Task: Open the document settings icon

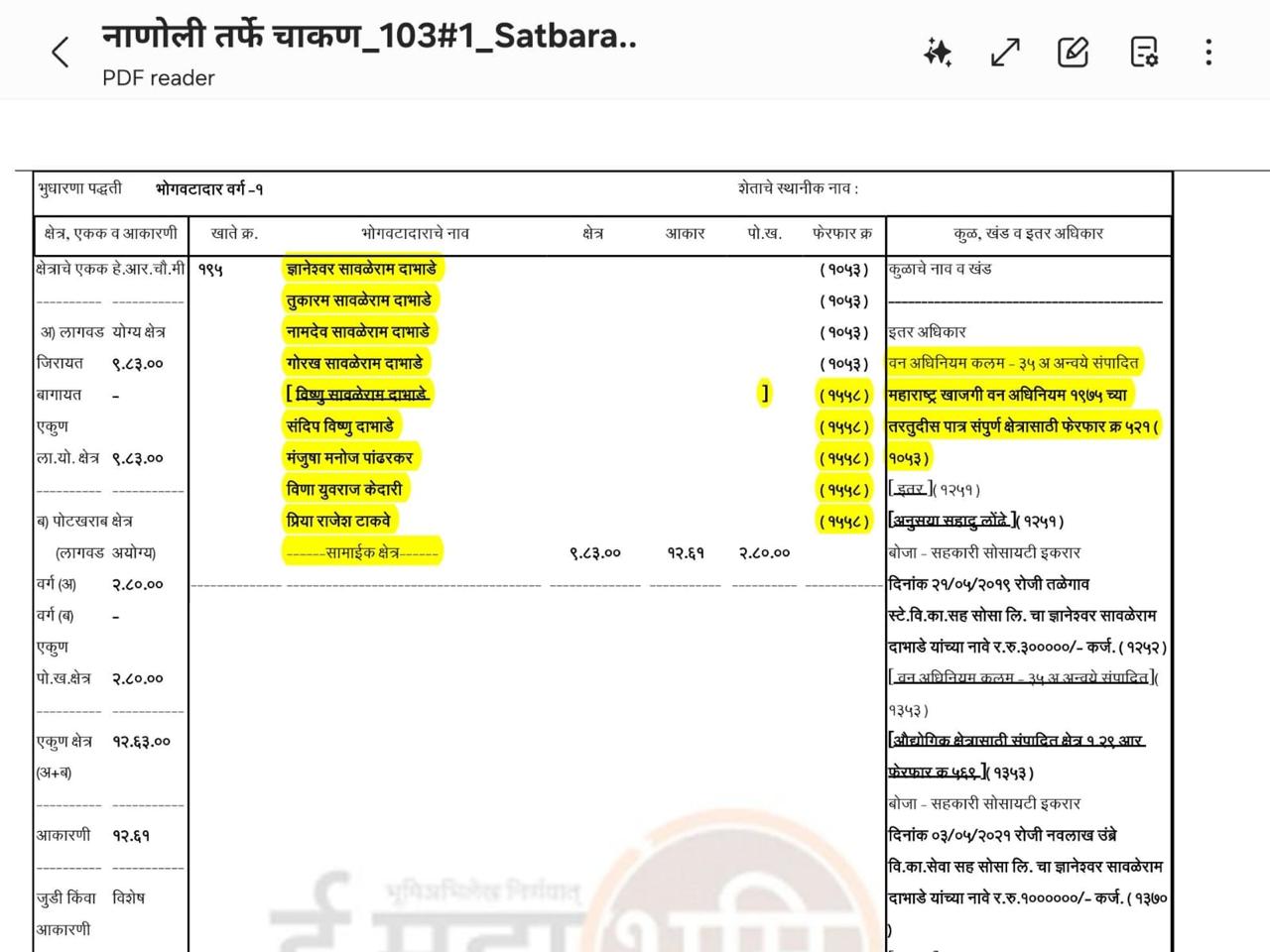Action: point(1144,53)
